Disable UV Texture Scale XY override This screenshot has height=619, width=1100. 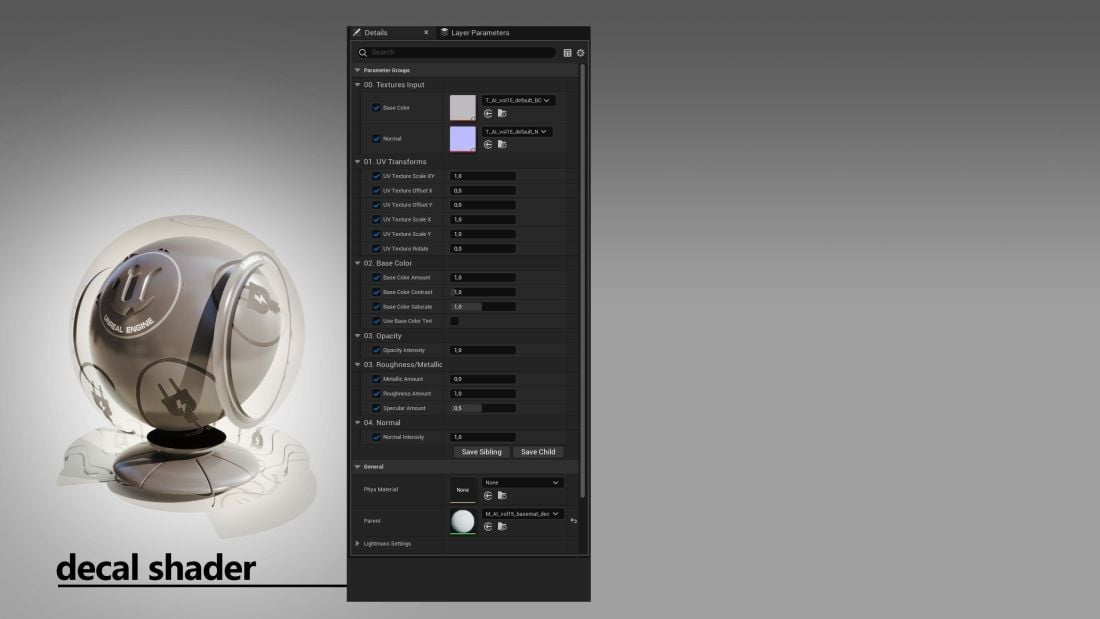376,176
